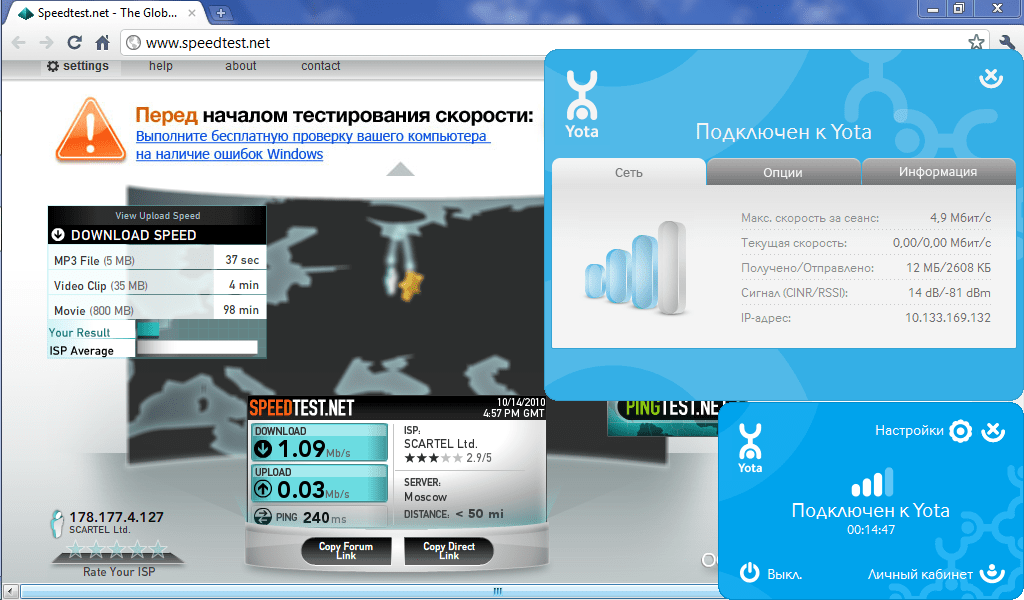The image size is (1024, 600).
Task: Click the orange warning triangle icon
Action: [x=91, y=130]
